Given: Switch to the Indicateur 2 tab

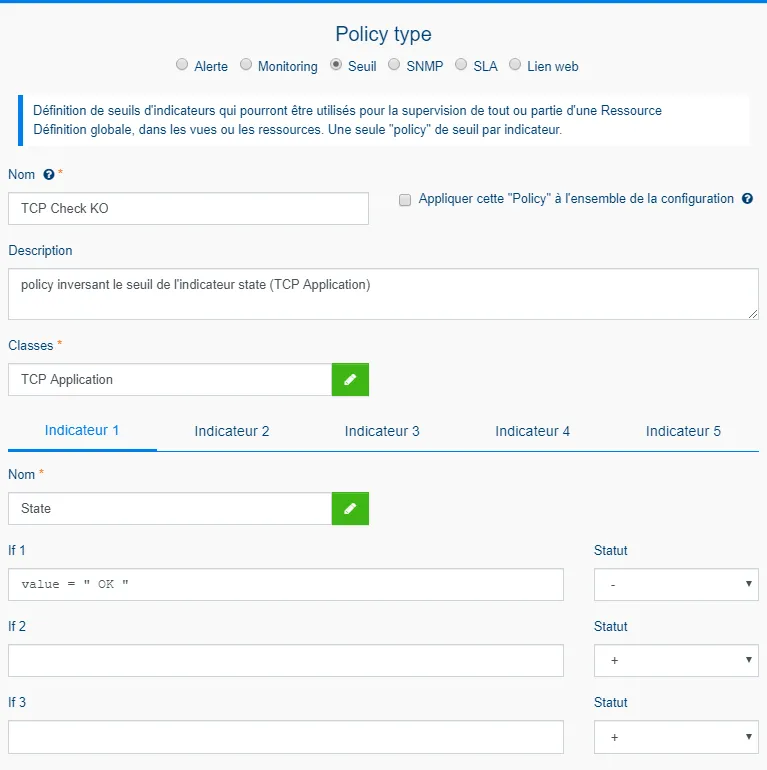Looking at the screenshot, I should coord(232,431).
